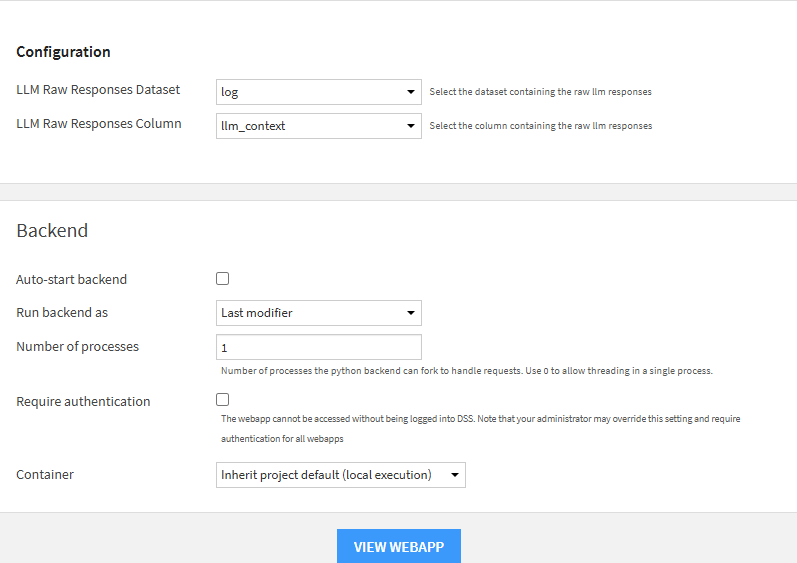Click the LLM Raw Responses Dataset label
This screenshot has width=797, height=563.
coord(98,90)
